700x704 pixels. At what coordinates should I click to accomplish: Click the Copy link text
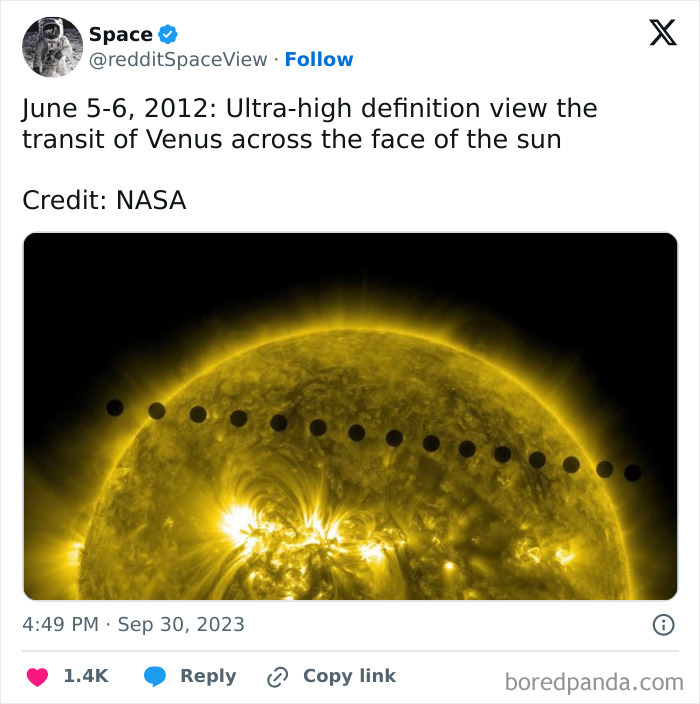click(349, 676)
